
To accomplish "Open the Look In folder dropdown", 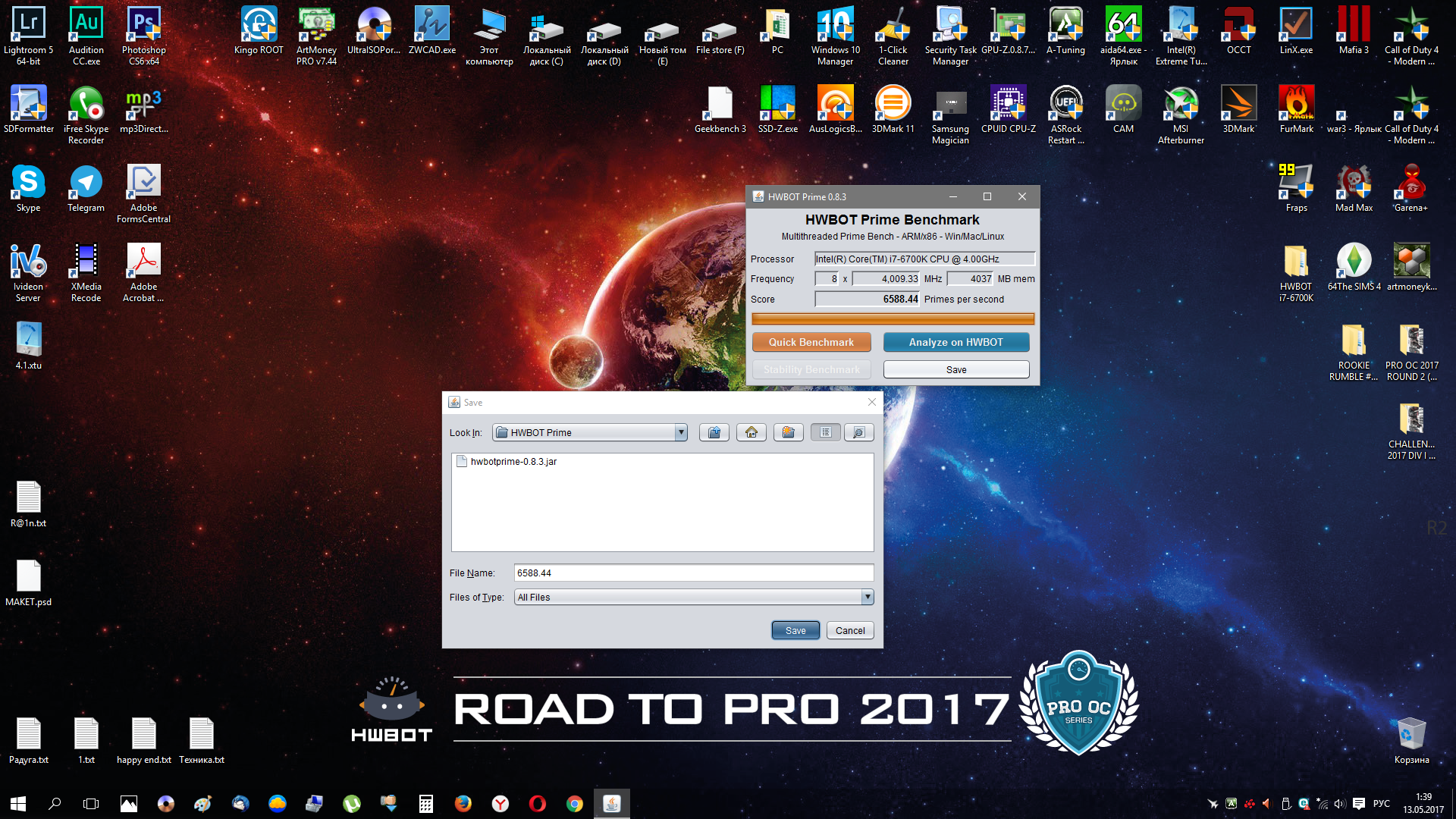I will pos(680,432).
